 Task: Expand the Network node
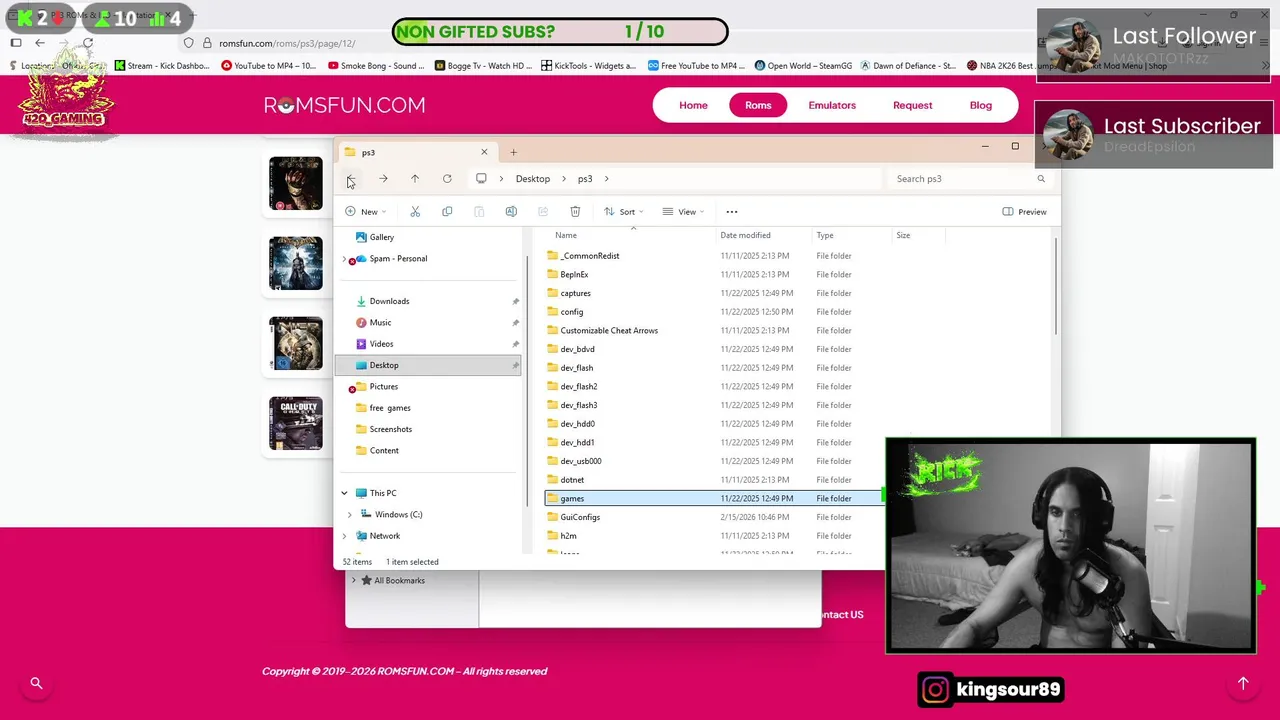tap(345, 536)
